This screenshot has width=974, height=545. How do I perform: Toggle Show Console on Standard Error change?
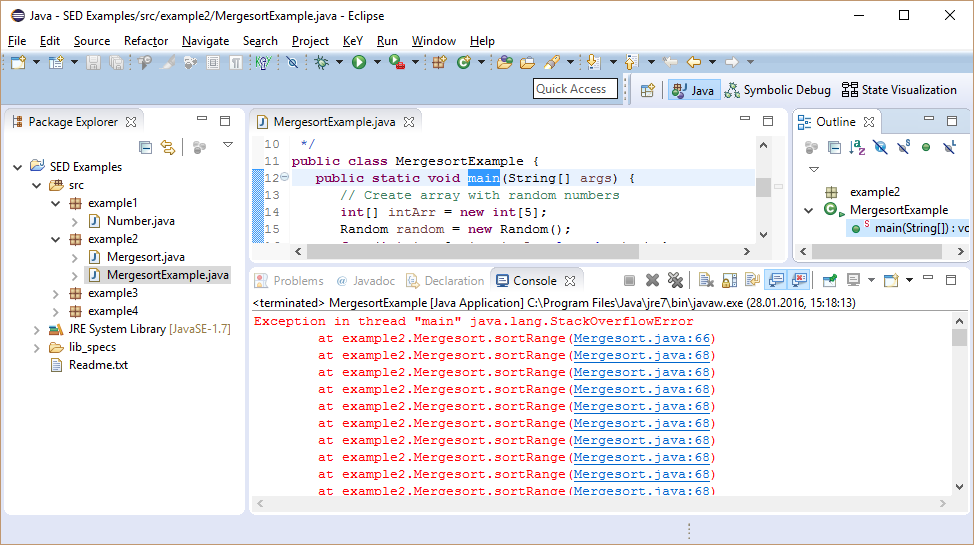799,281
